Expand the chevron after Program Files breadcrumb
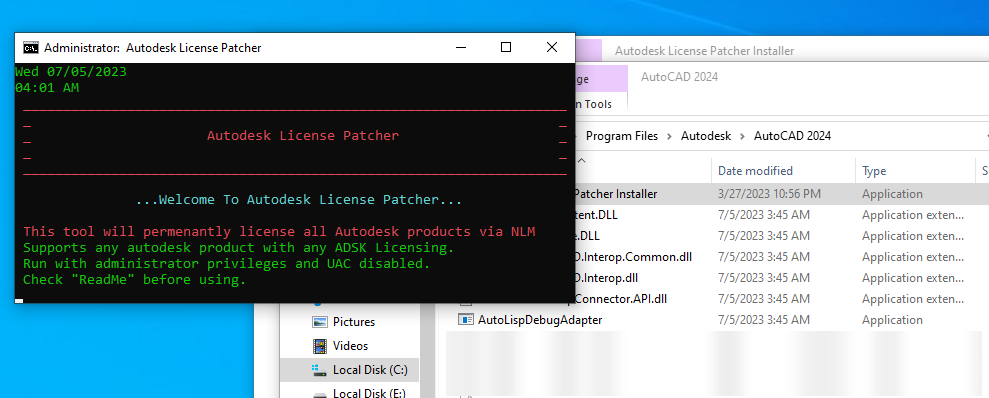This screenshot has height=398, width=989. (x=669, y=136)
